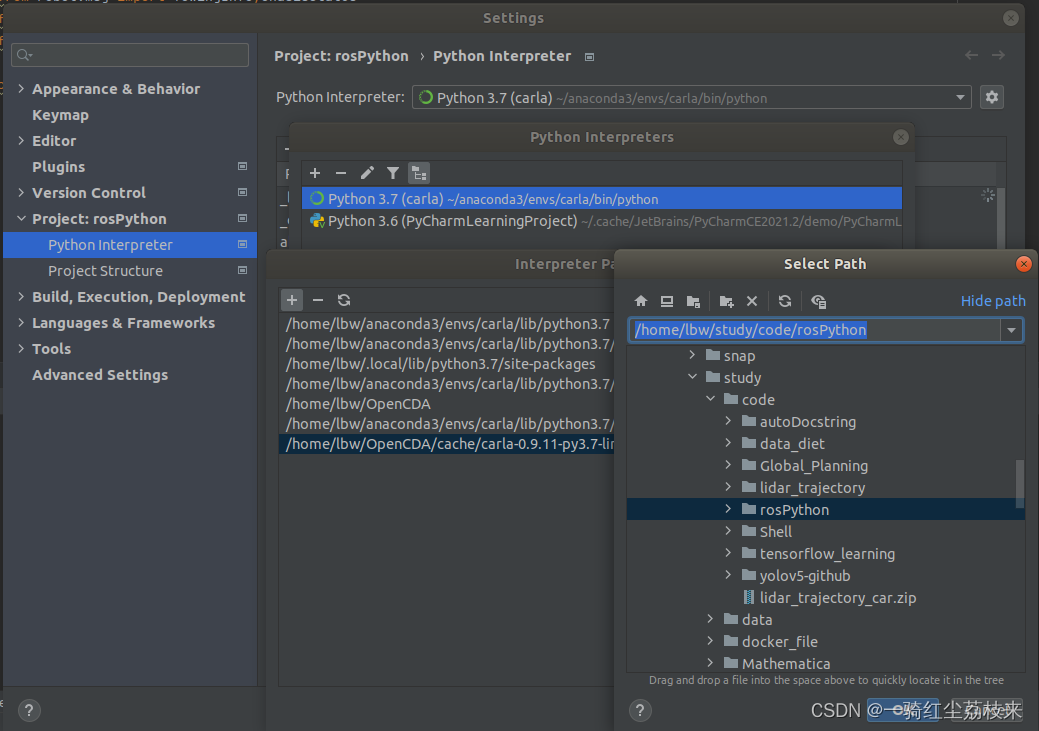The image size is (1039, 731).
Task: Click the filter funnel icon in Python Interpreters
Action: tap(393, 173)
